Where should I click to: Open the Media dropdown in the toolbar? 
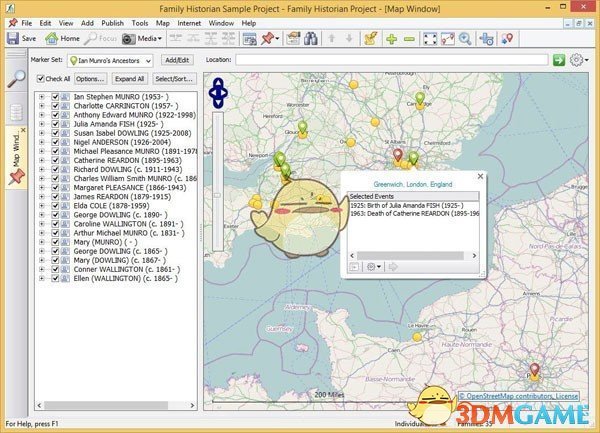point(150,38)
